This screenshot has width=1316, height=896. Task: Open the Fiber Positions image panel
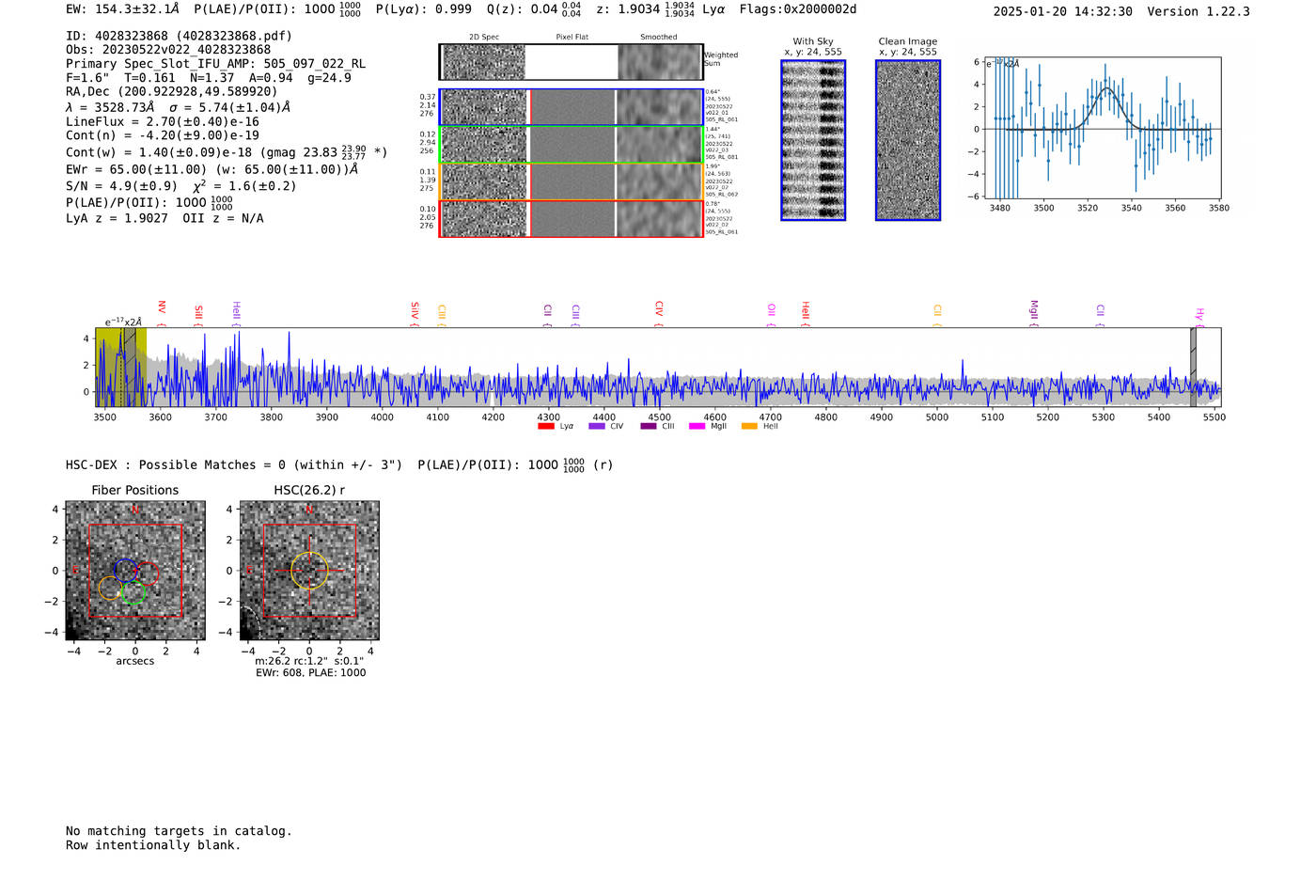tap(135, 571)
